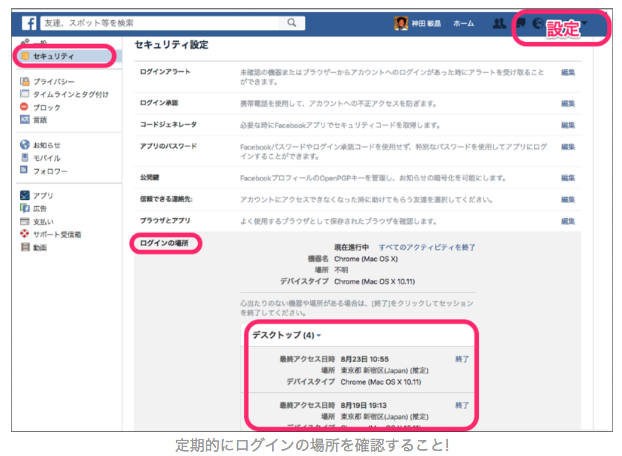Image resolution: width=622 pixels, height=456 pixels.
Task: Click the film icon beside 動画
Action: (25, 247)
